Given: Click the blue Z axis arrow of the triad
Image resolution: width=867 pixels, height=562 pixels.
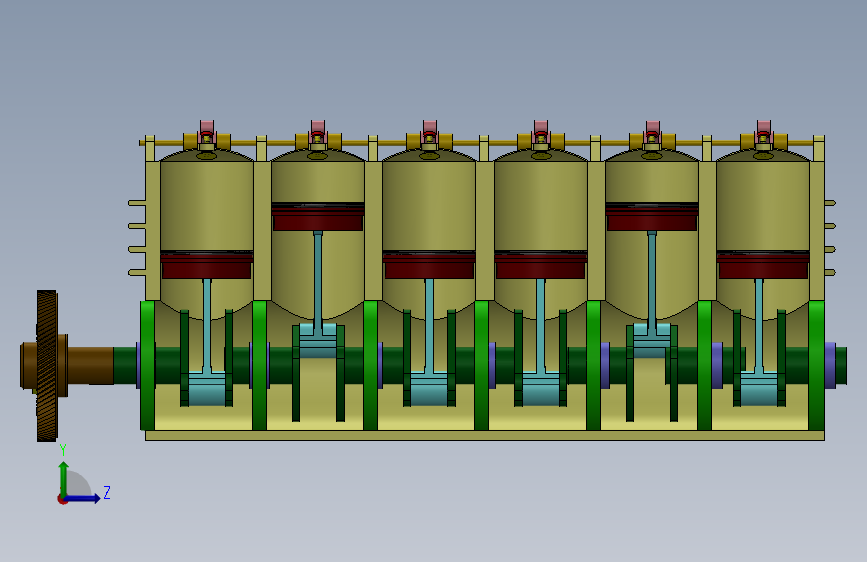Looking at the screenshot, I should [83, 498].
